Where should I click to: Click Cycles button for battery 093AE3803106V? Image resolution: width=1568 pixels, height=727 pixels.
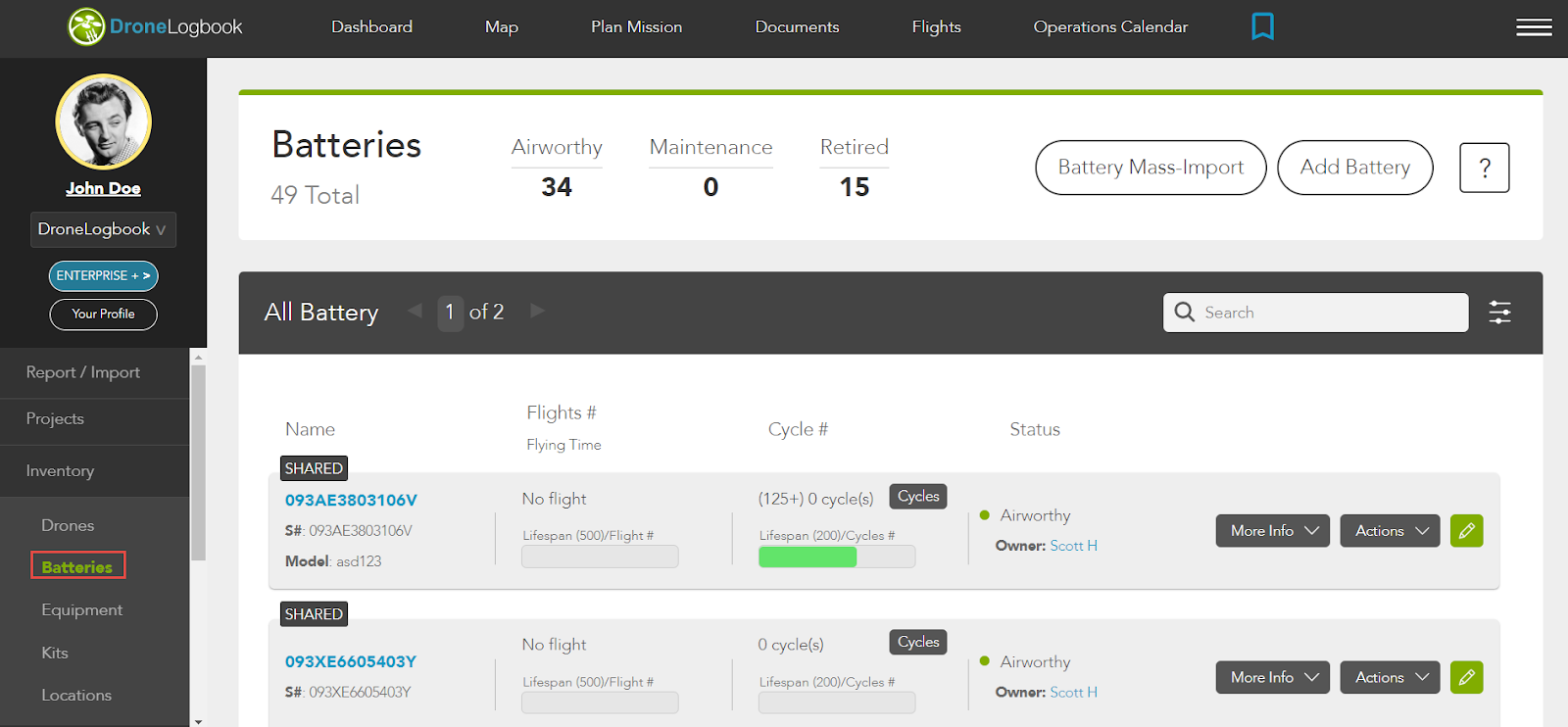coord(918,497)
